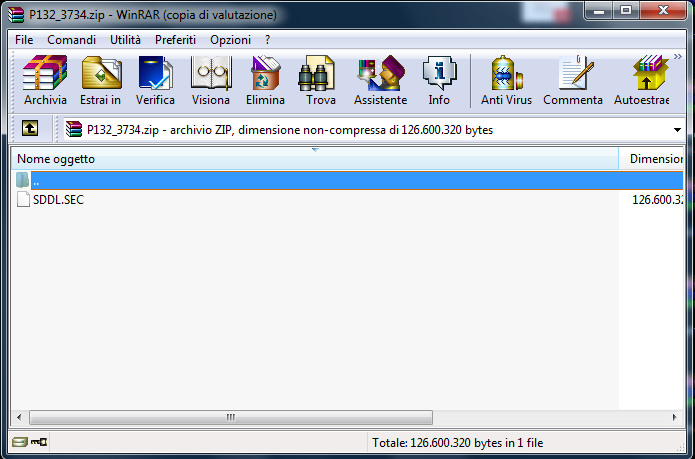Run Verifica on the archive
Screen dimensions: 695x459
coord(155,80)
